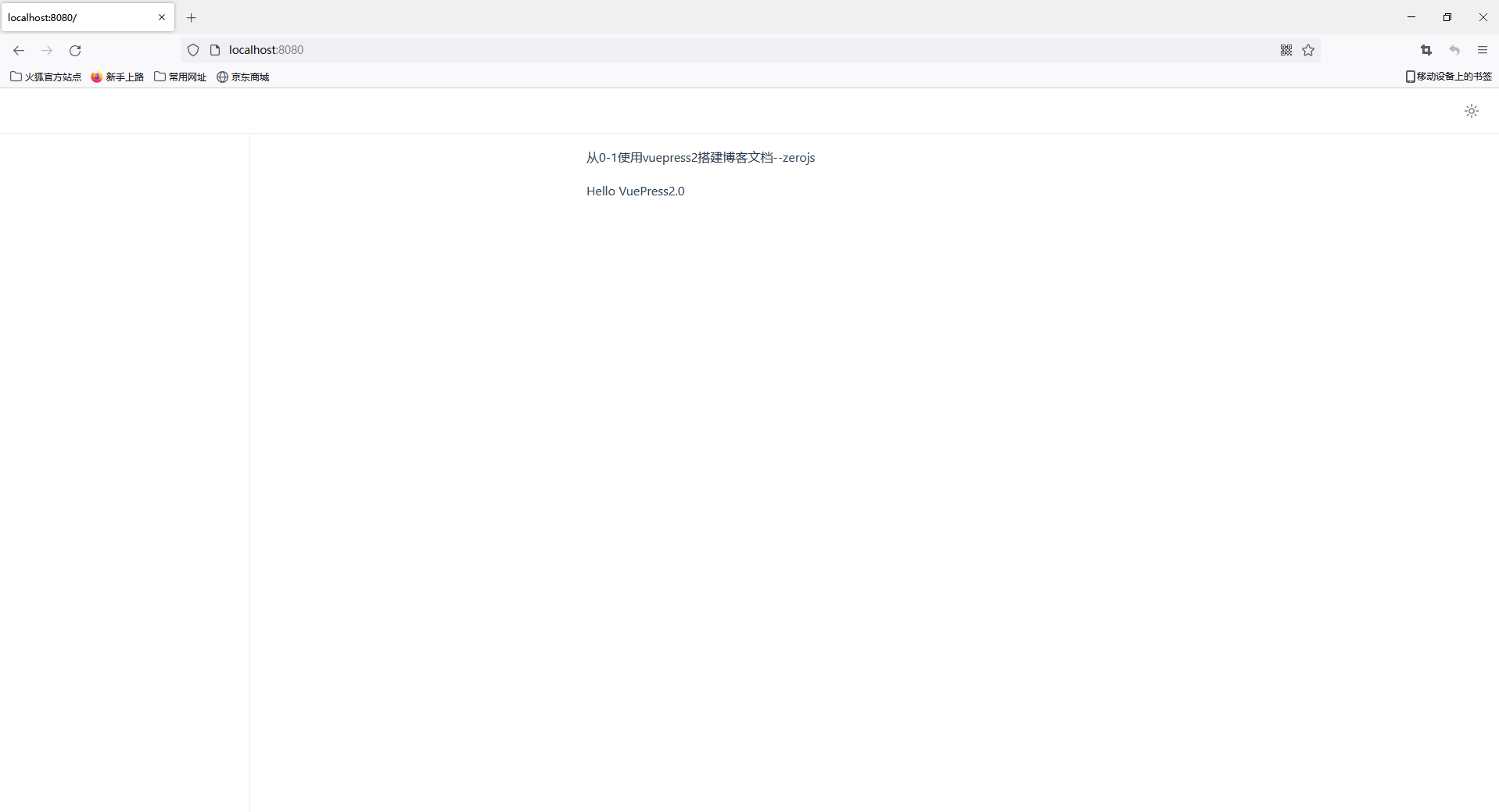The width and height of the screenshot is (1499, 812).
Task: Open the screenshot crop tool icon
Action: [x=1426, y=50]
